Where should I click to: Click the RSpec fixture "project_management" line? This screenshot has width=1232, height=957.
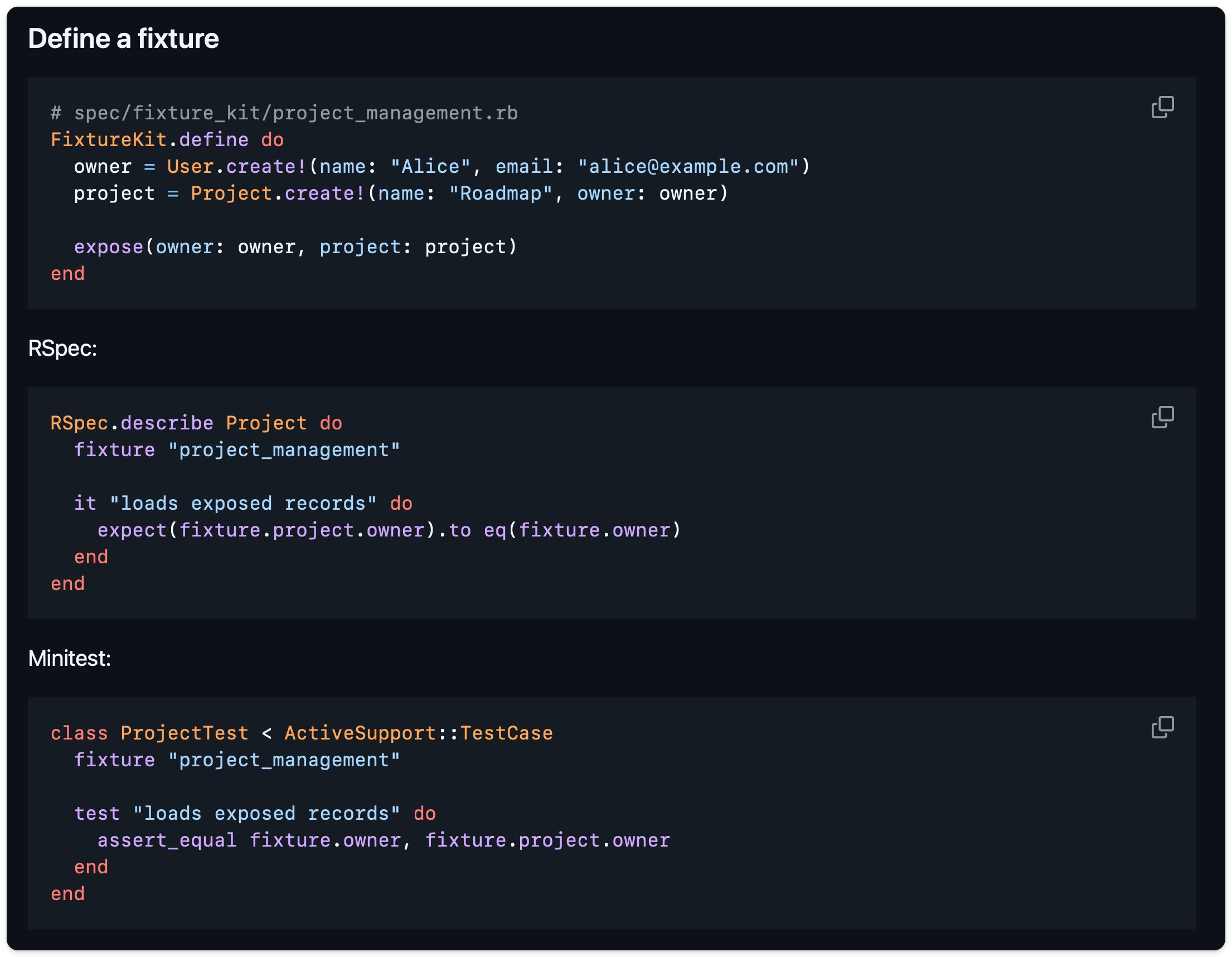237,450
